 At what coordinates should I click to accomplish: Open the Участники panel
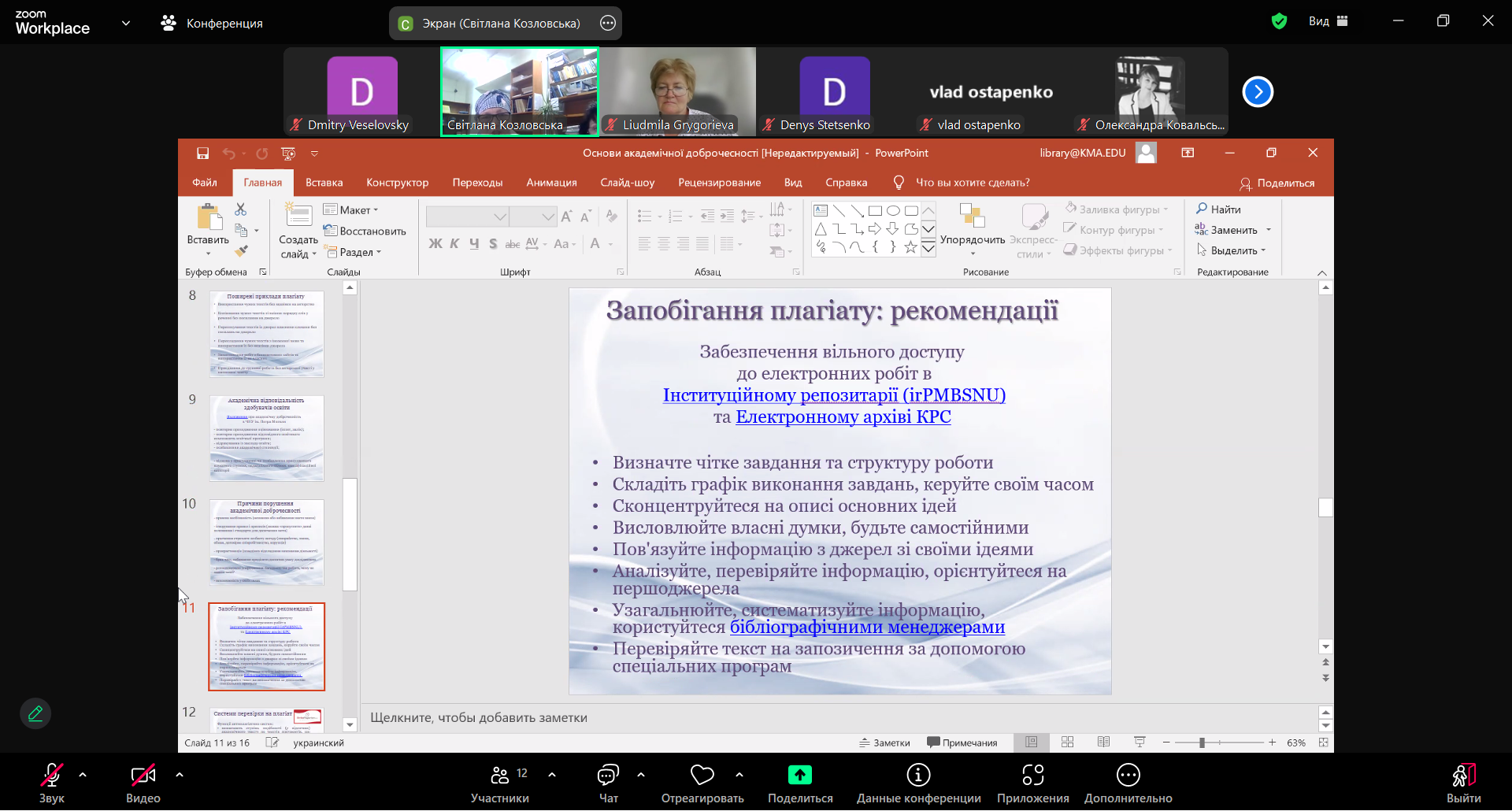click(499, 783)
